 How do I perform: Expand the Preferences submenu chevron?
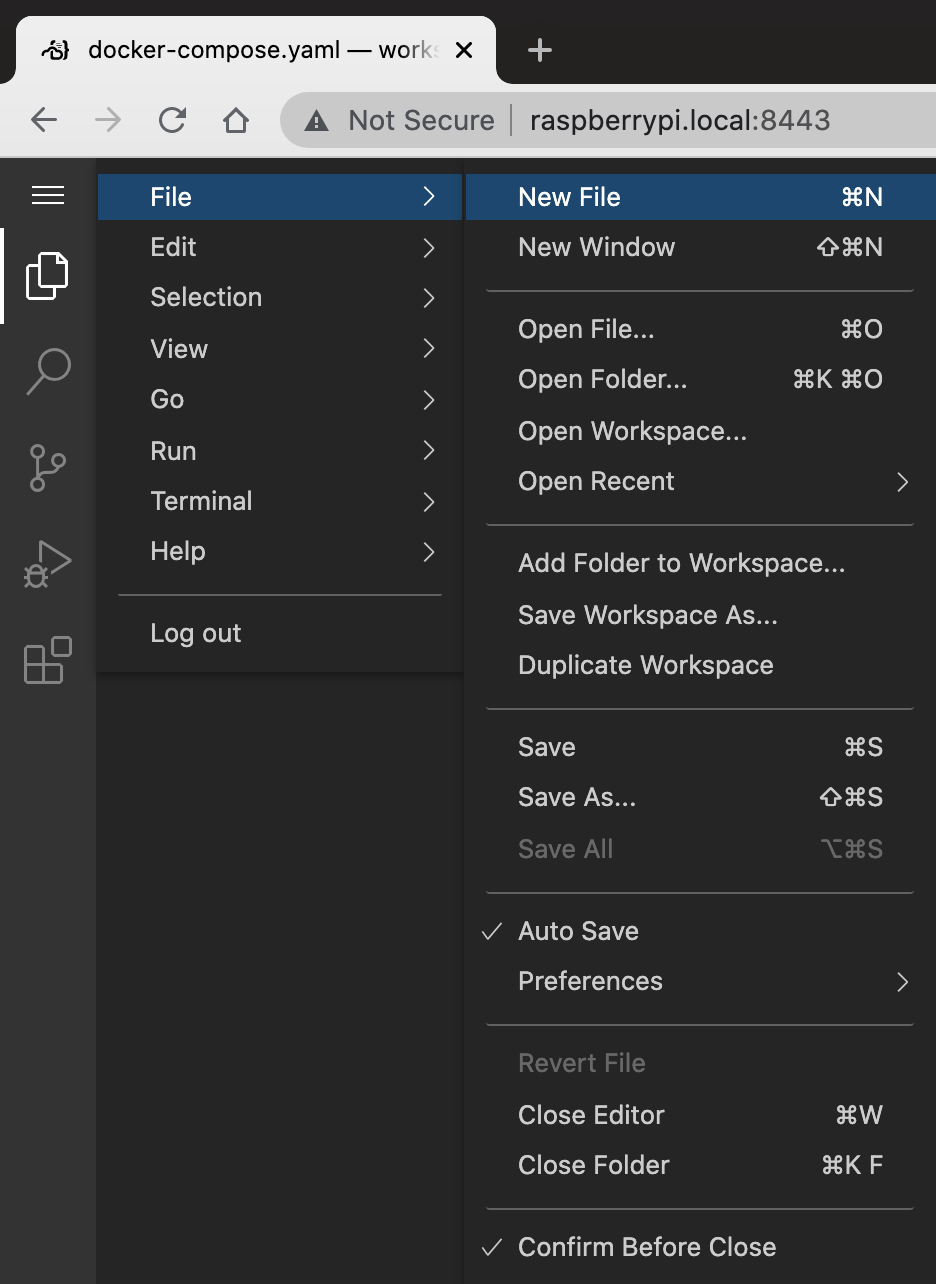pyautogui.click(x=902, y=982)
